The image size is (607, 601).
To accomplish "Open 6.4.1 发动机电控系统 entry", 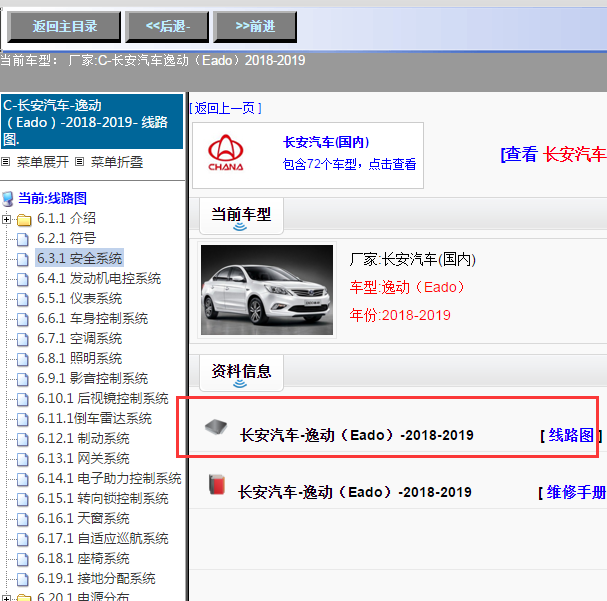I will click(x=99, y=278).
